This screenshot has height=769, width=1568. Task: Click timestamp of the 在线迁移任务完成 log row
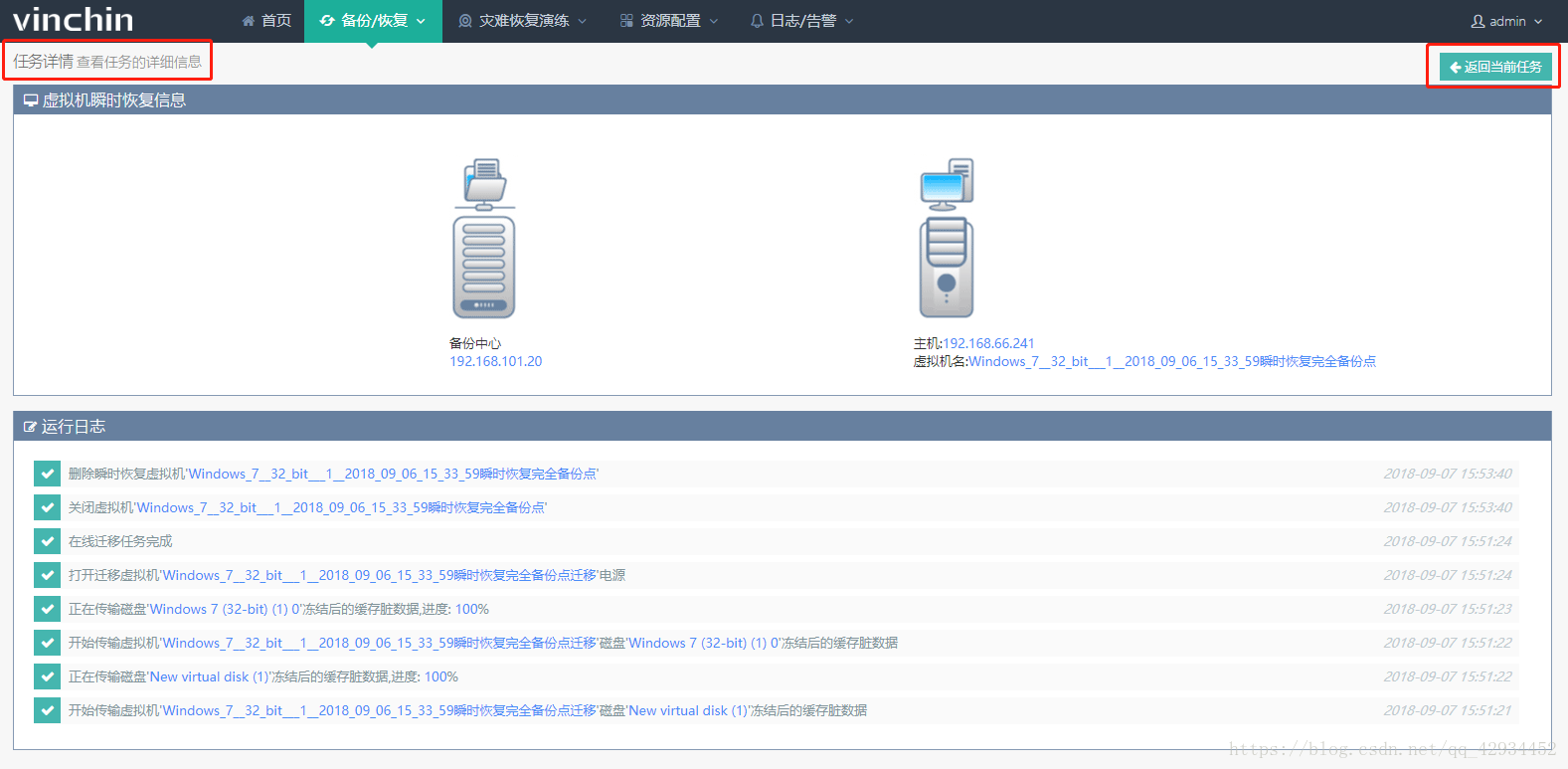coord(1448,541)
